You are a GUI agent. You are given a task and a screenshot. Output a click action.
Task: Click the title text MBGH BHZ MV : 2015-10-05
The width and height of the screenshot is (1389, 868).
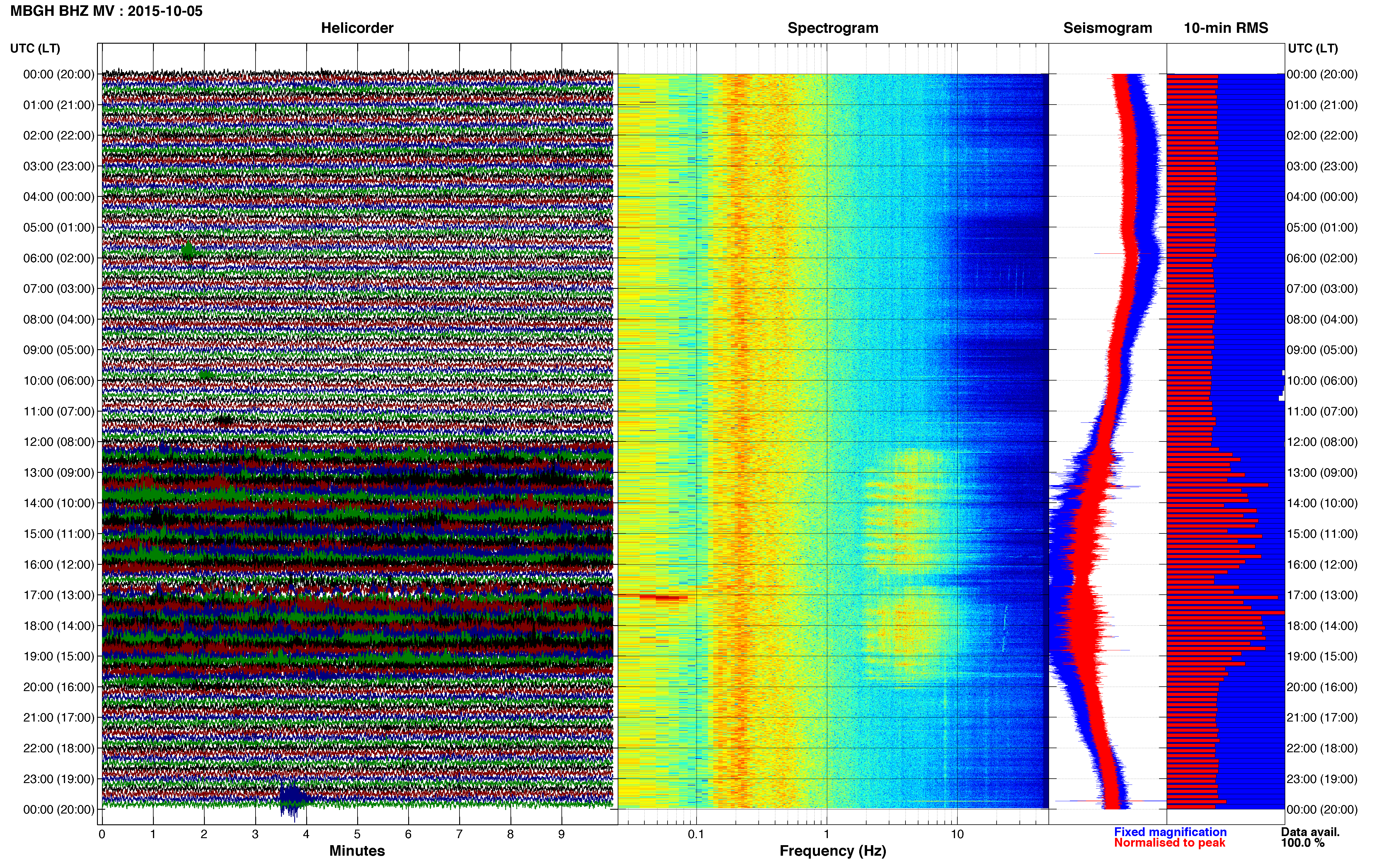106,11
